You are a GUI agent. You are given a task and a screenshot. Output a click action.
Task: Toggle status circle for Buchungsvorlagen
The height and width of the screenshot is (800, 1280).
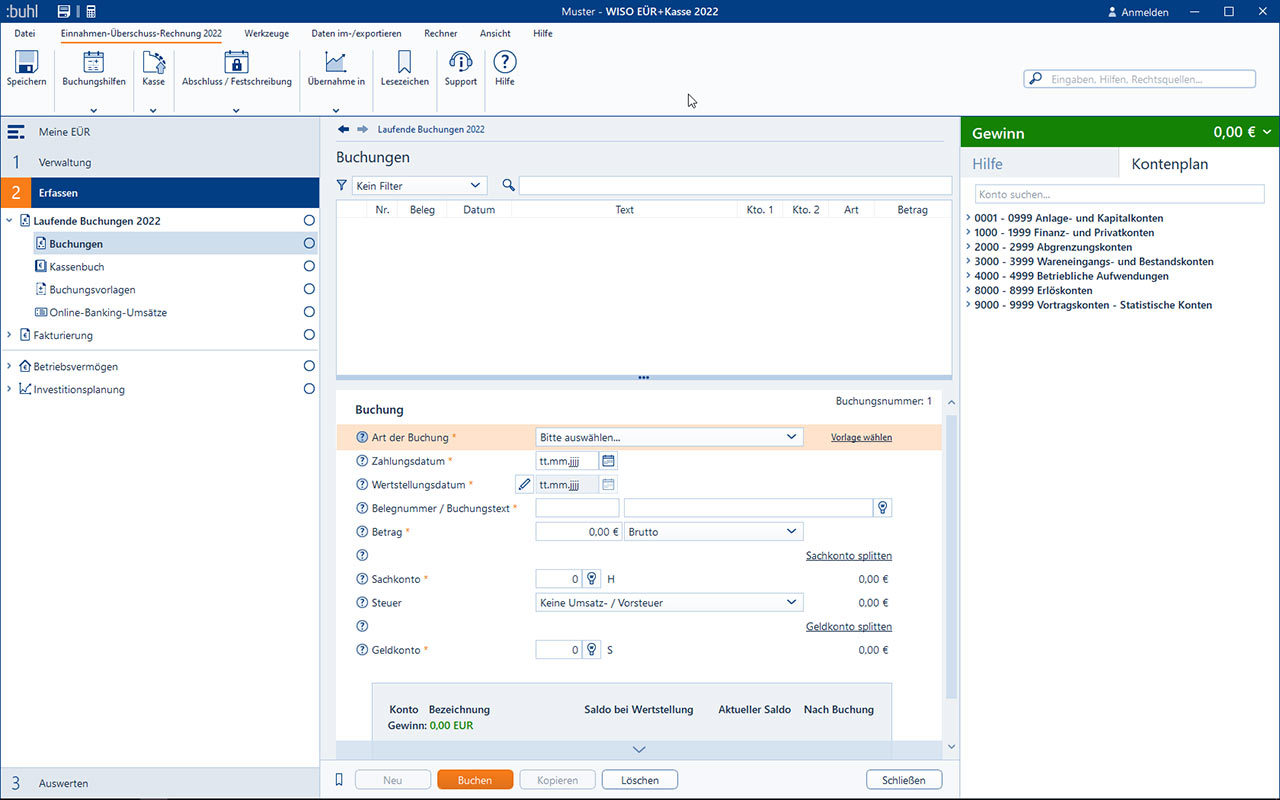[309, 289]
